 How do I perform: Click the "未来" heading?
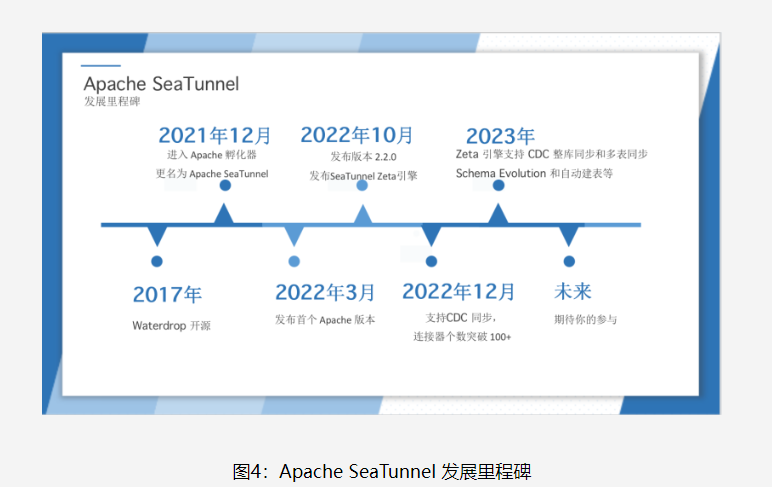coord(573,292)
